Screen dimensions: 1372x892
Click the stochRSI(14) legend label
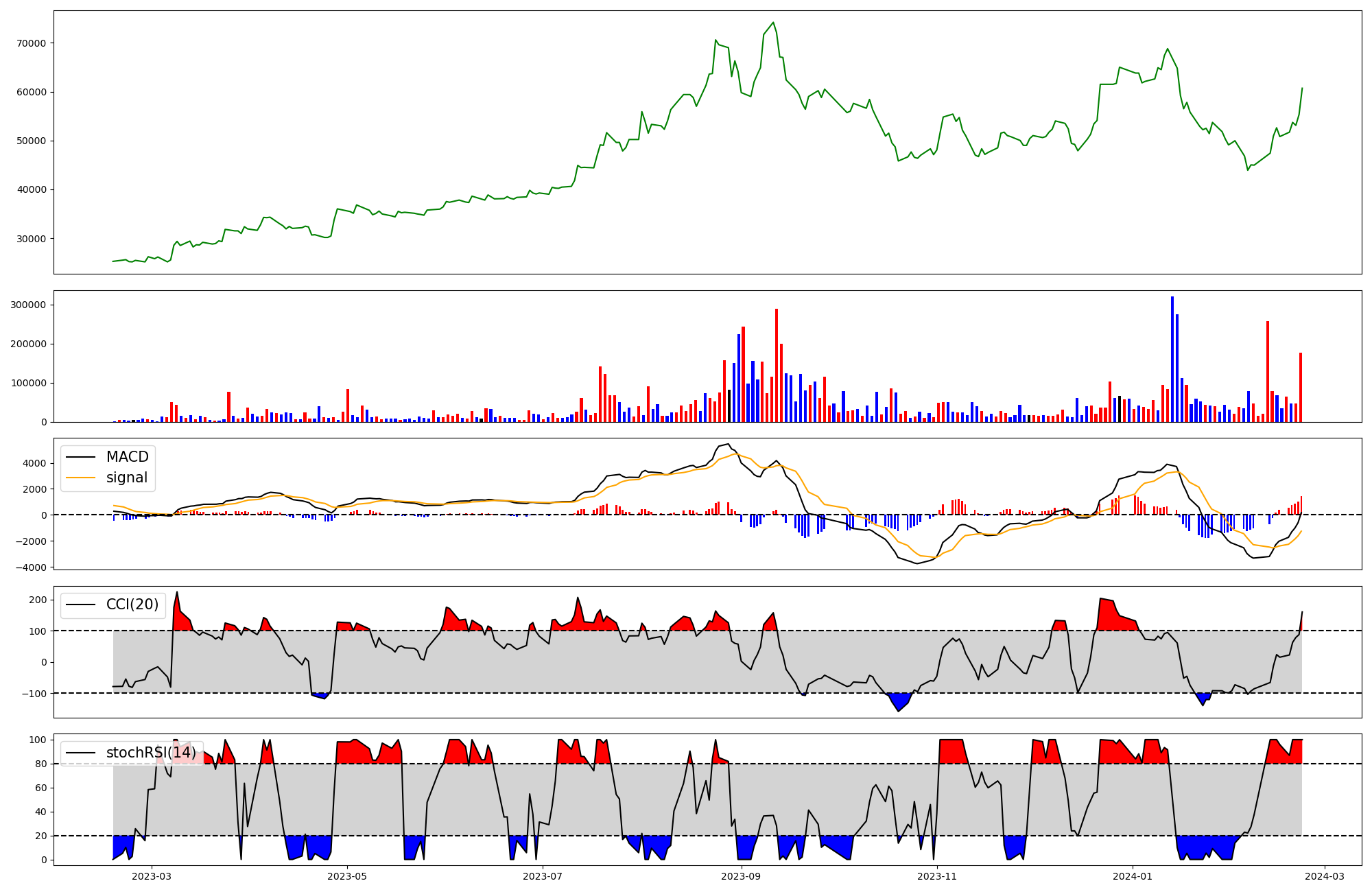pyautogui.click(x=151, y=753)
